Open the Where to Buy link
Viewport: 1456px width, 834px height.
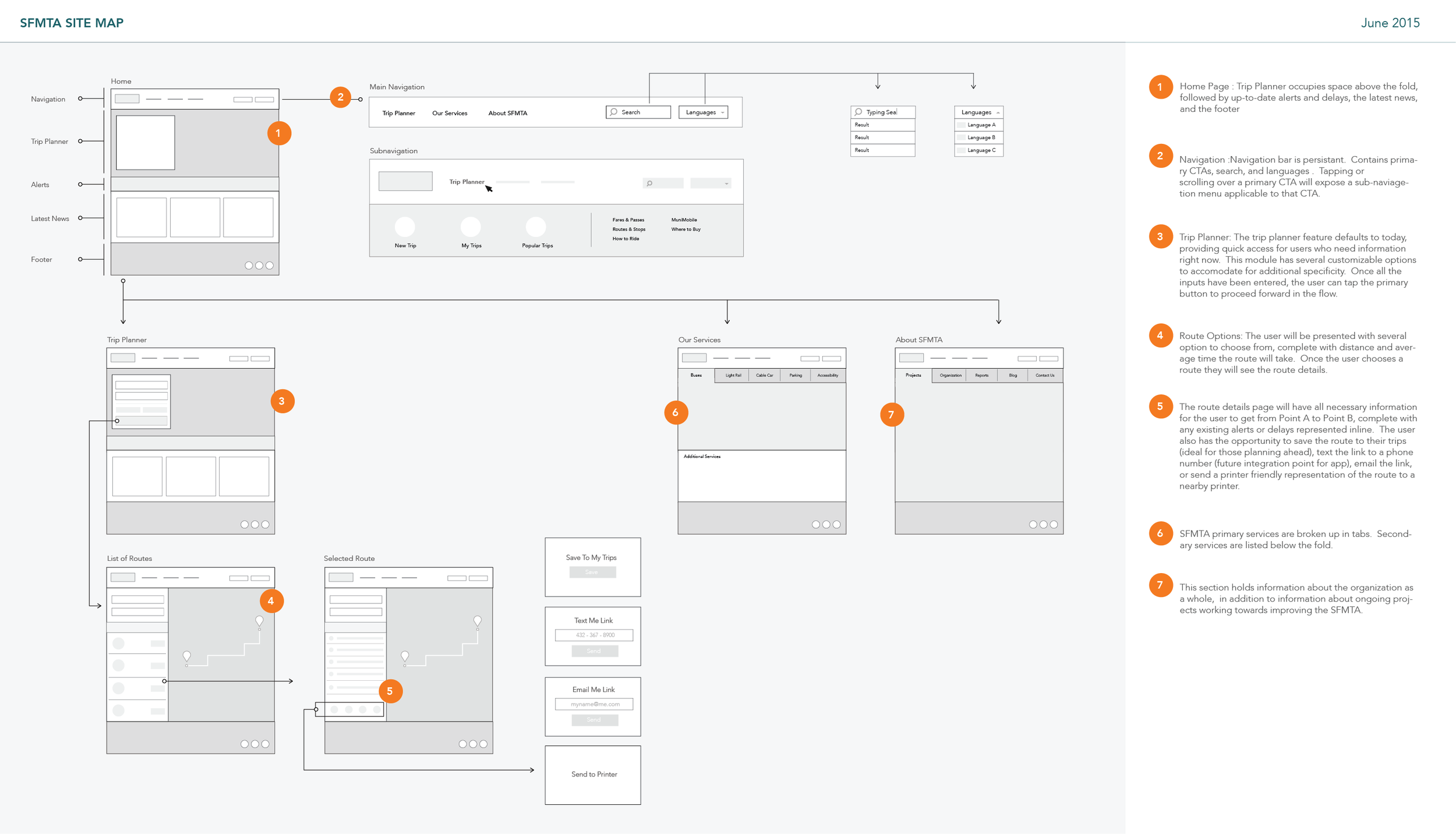point(686,229)
